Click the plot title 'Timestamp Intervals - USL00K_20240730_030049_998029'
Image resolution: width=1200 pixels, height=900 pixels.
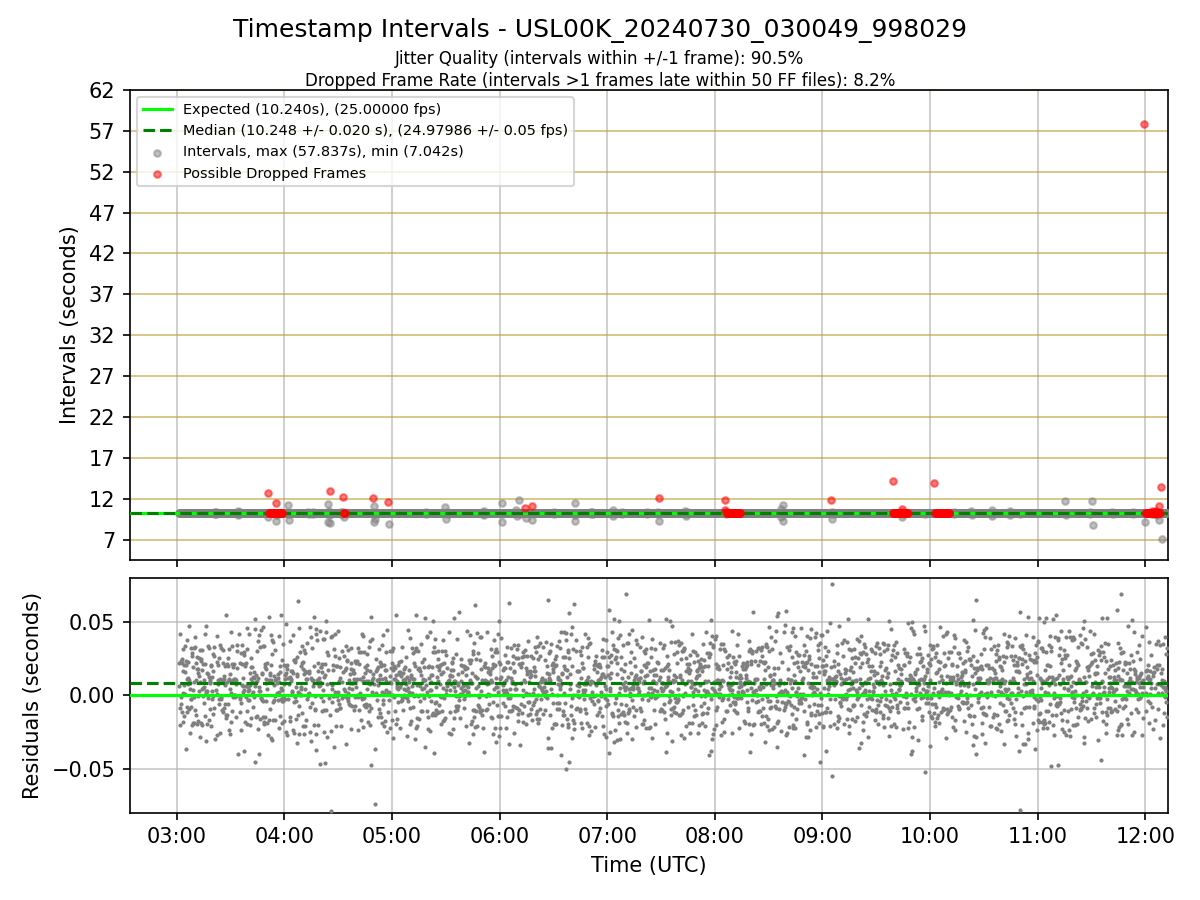[x=600, y=29]
